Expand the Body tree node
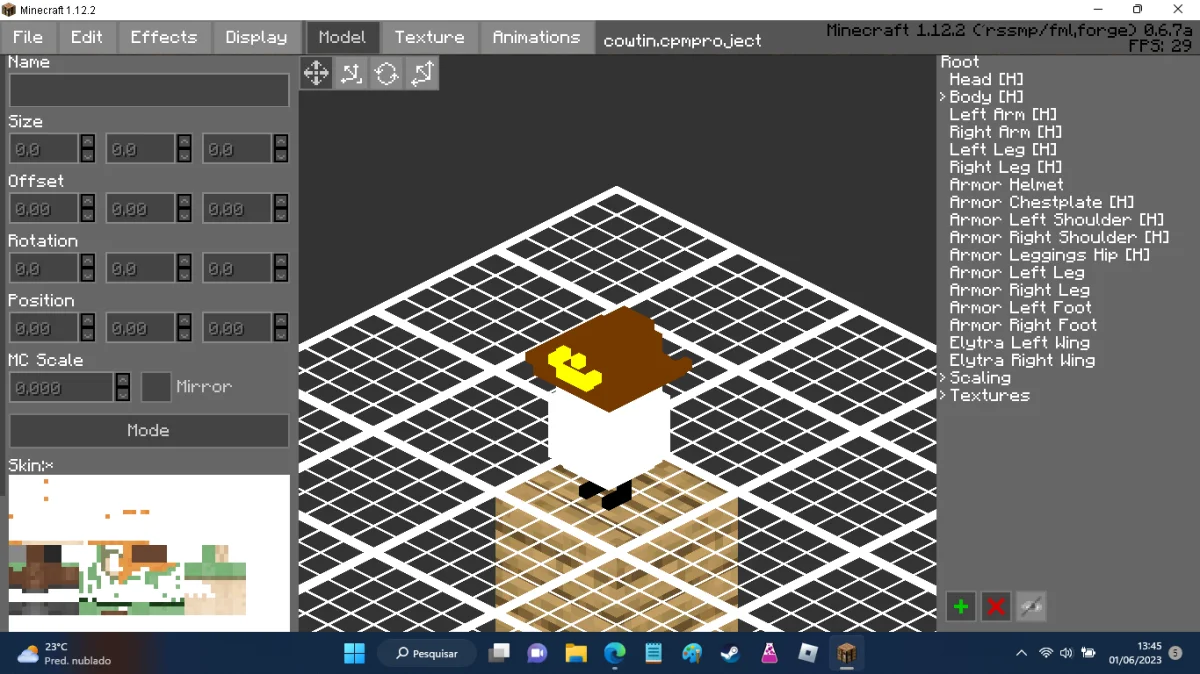 (x=943, y=97)
